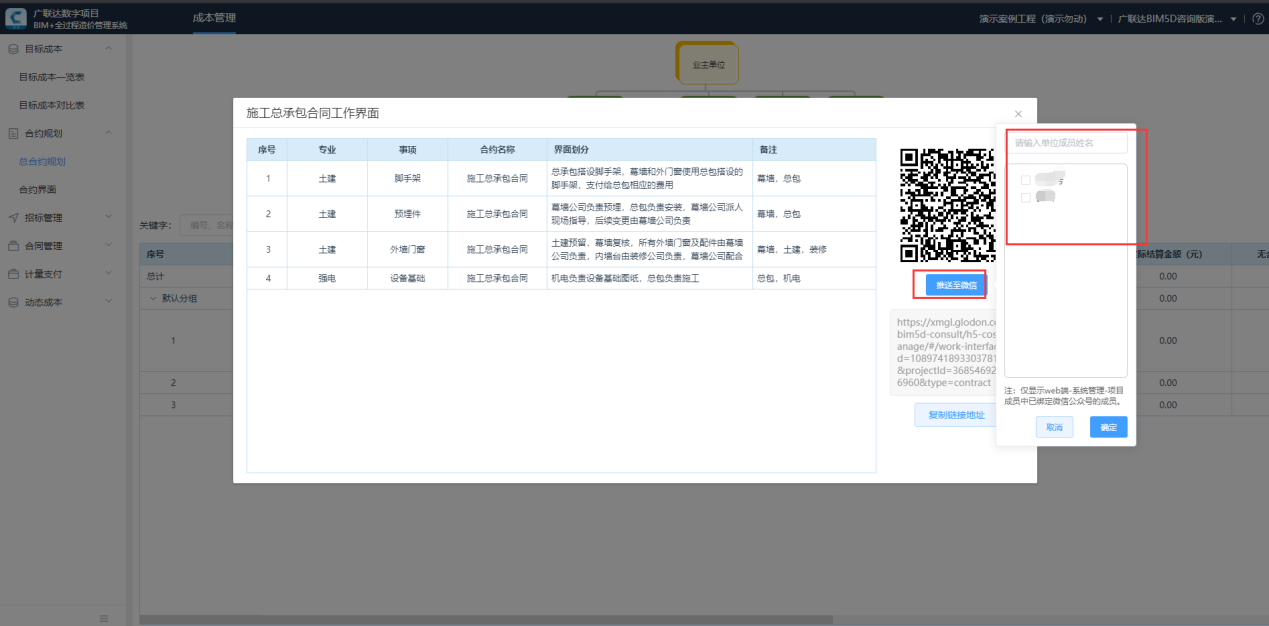Open 目标成本一览表 menu item
The width and height of the screenshot is (1269, 626).
pos(52,77)
